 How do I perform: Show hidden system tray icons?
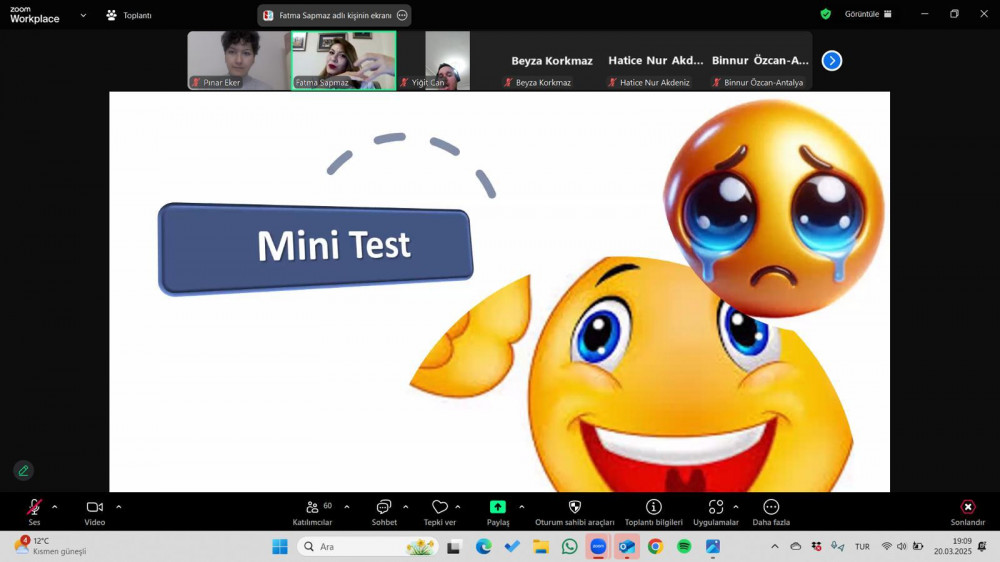pyautogui.click(x=775, y=547)
